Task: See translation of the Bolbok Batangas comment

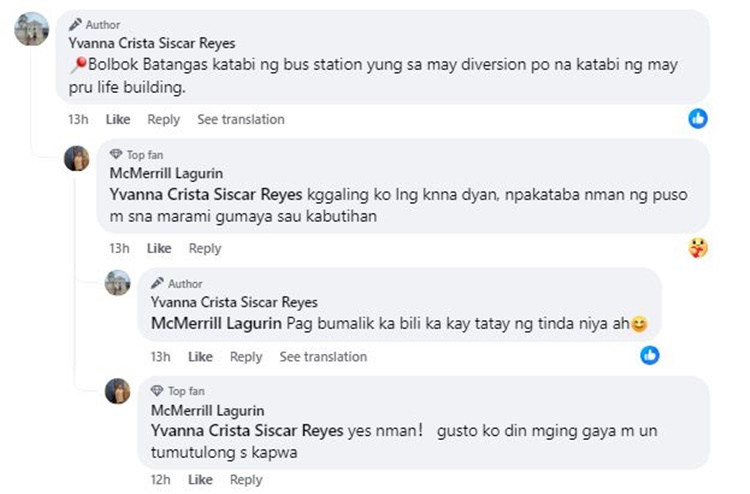Action: pos(240,119)
